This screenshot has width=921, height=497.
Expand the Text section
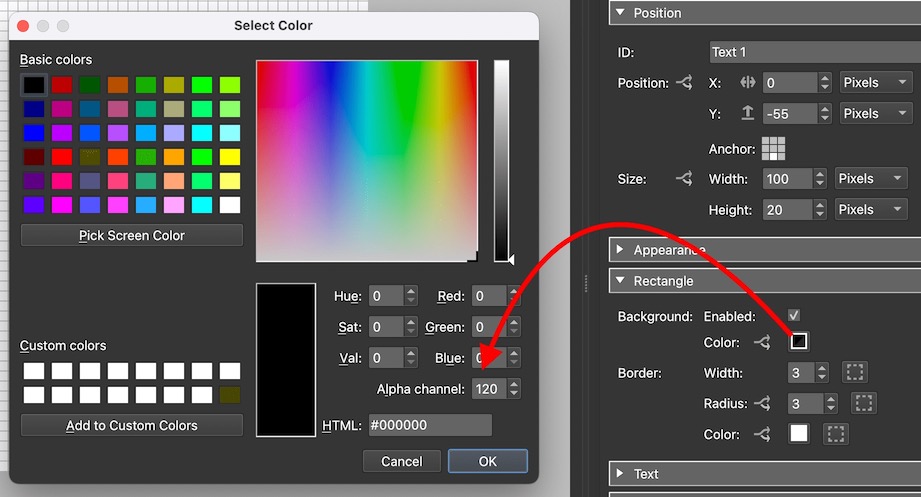(x=621, y=474)
